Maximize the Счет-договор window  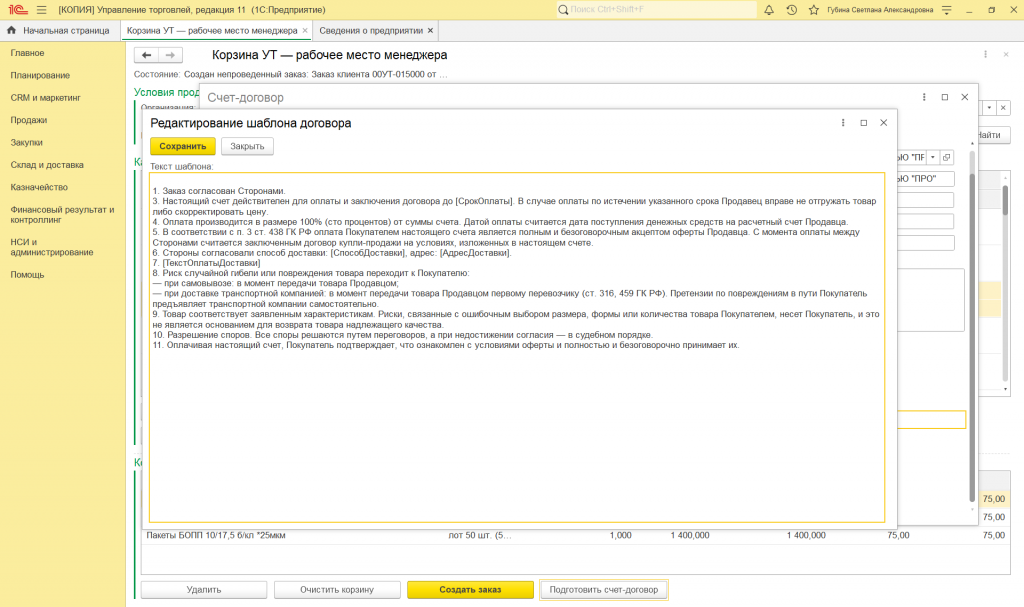(944, 97)
